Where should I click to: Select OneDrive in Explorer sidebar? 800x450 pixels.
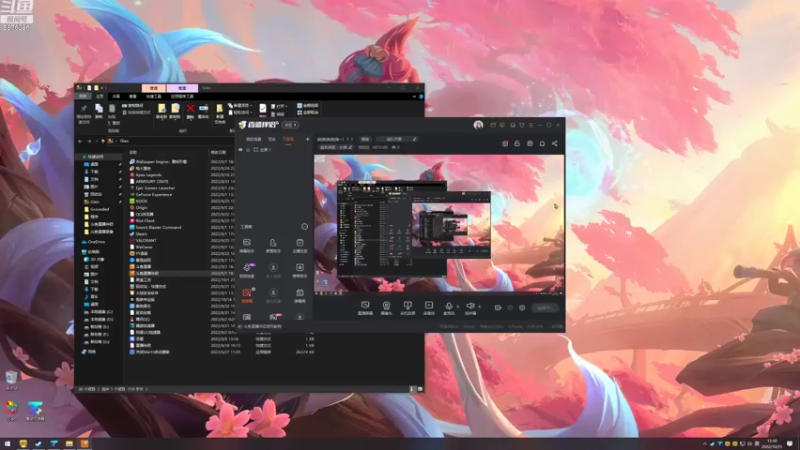[96, 242]
